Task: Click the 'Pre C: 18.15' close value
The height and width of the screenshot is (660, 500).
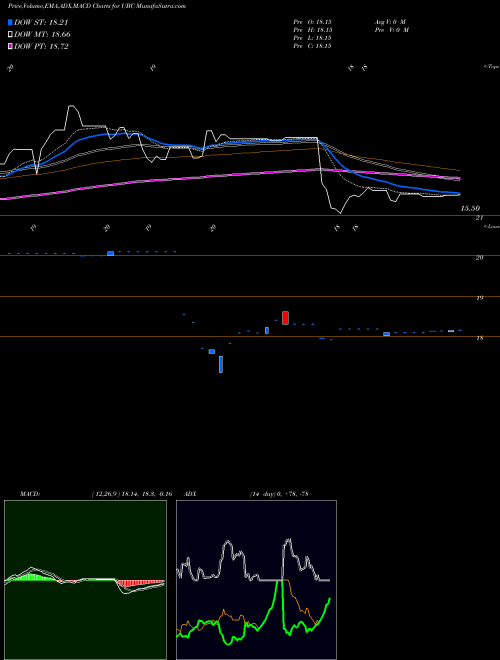Action: [x=313, y=46]
